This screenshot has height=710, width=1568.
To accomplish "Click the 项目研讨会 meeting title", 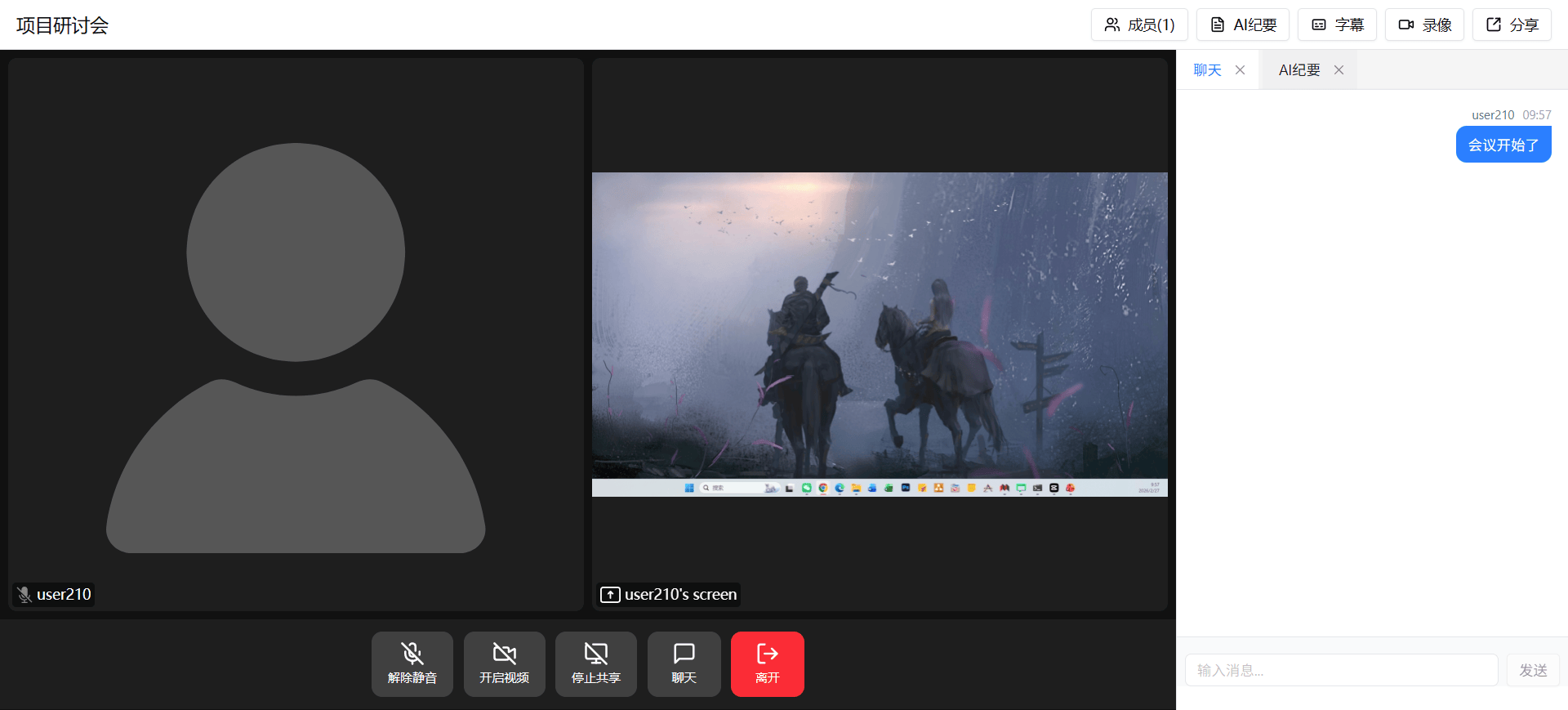I will pyautogui.click(x=63, y=25).
